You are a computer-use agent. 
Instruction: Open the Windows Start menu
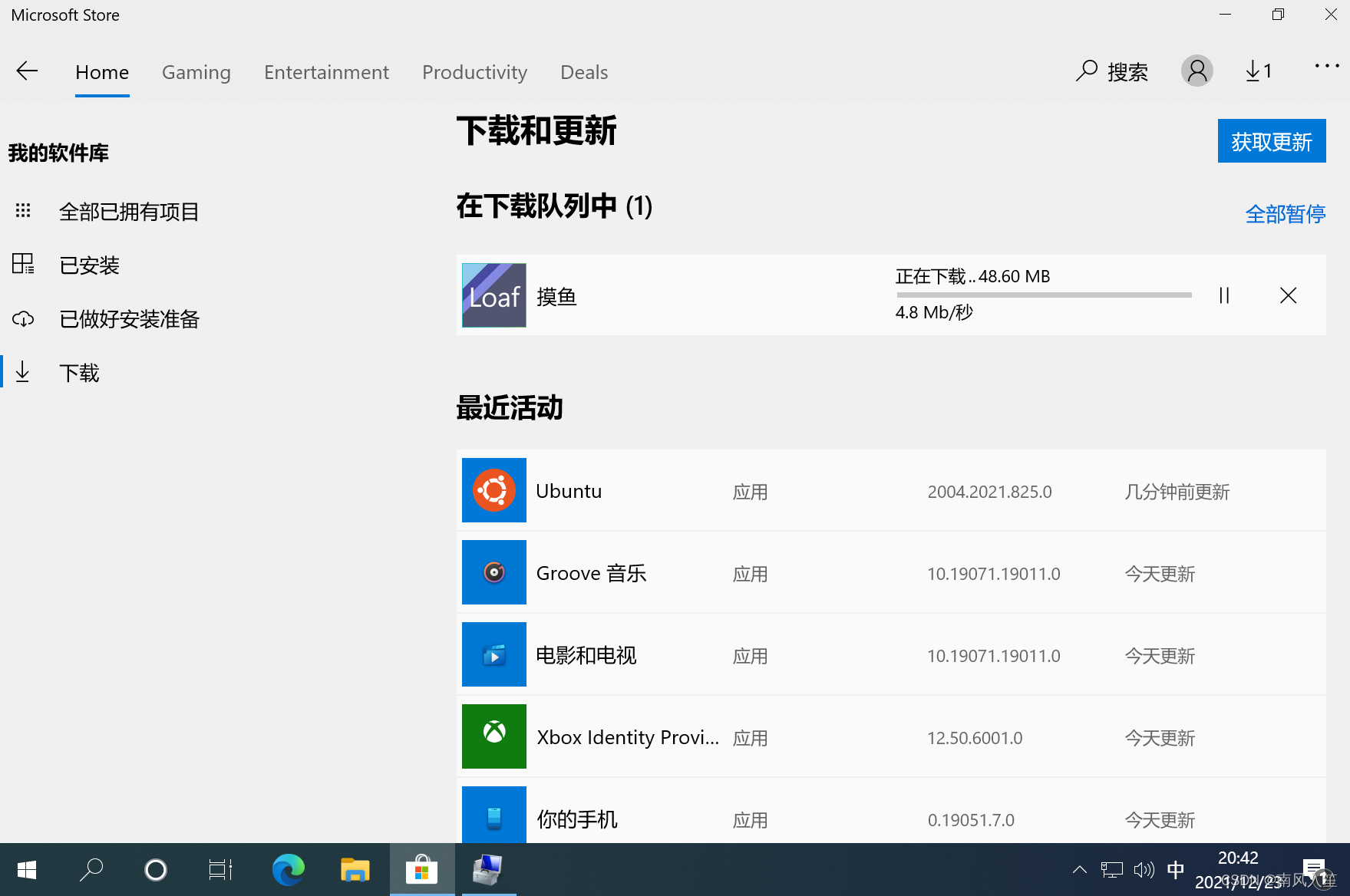[x=27, y=870]
